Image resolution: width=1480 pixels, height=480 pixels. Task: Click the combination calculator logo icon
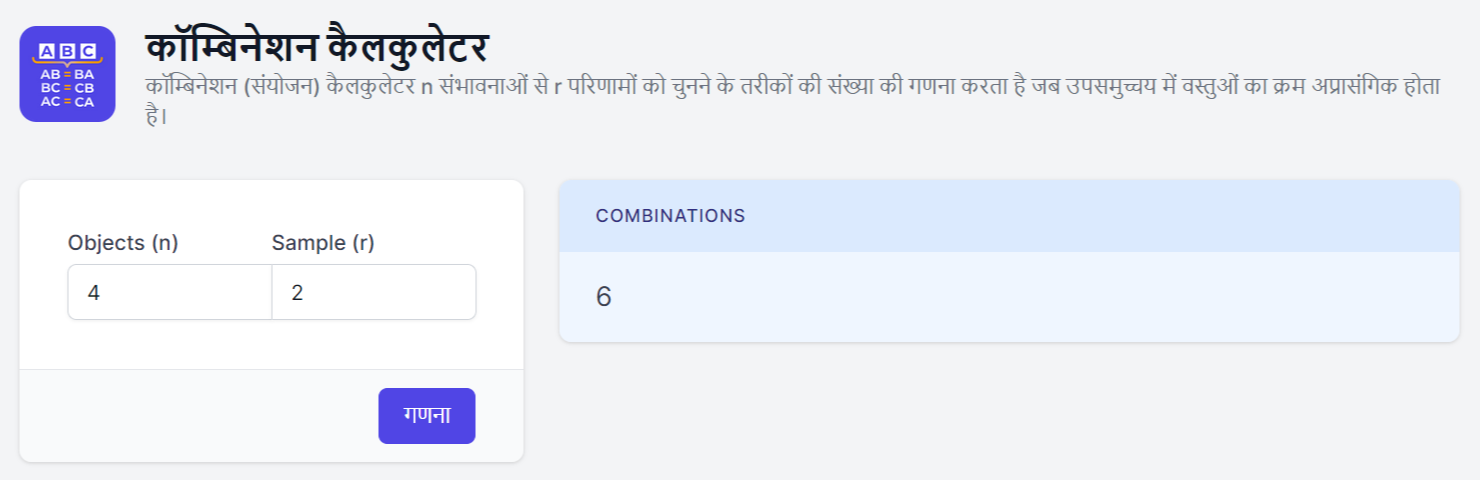click(x=67, y=74)
